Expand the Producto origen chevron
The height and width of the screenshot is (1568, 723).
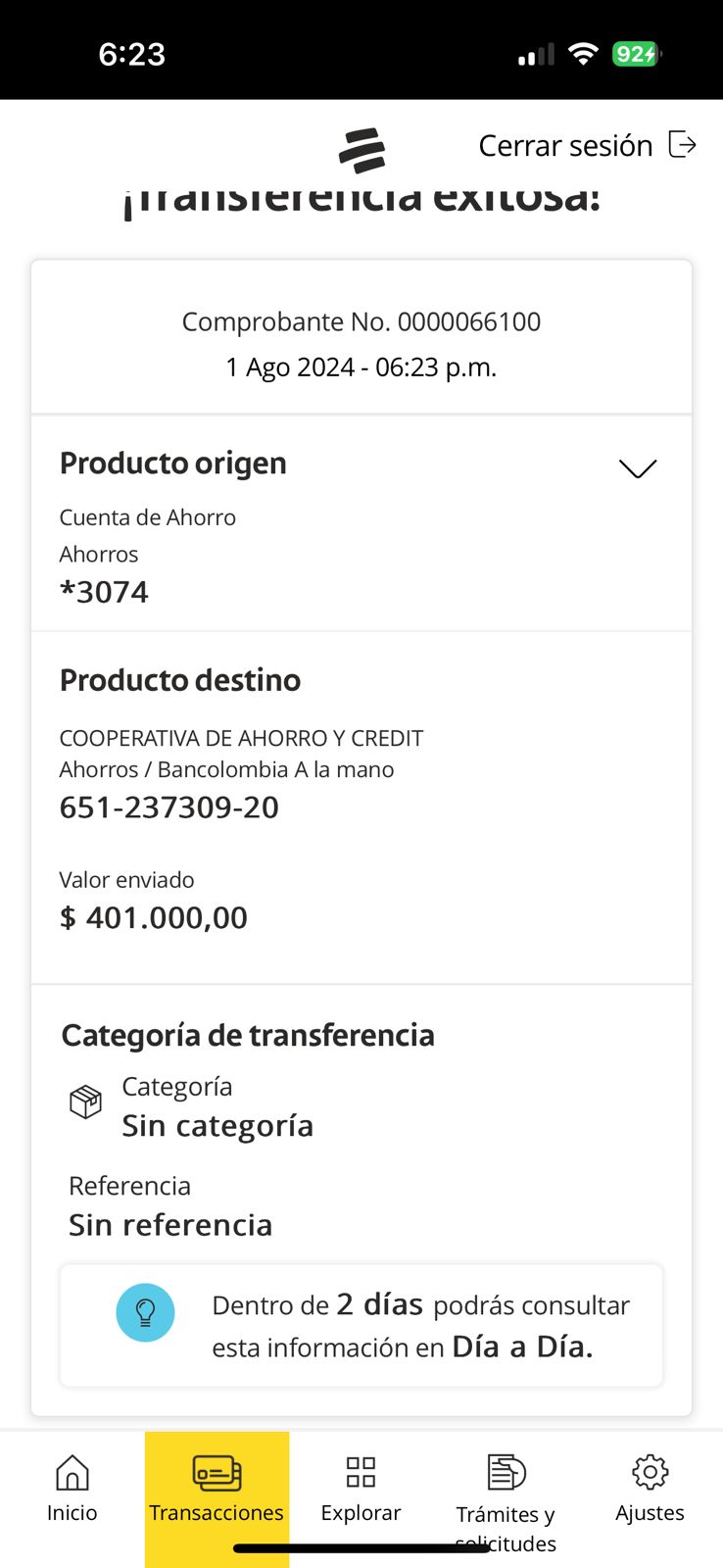tap(638, 468)
